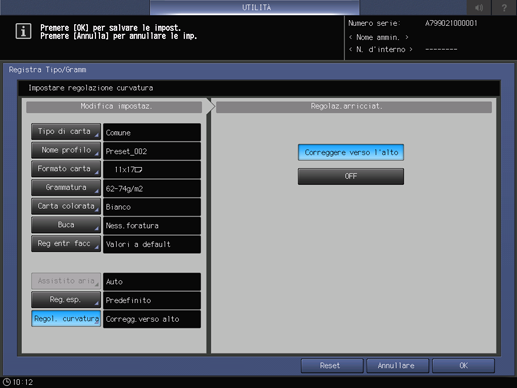Open Reg entr facc setting
This screenshot has height=388, width=517.
[66, 244]
